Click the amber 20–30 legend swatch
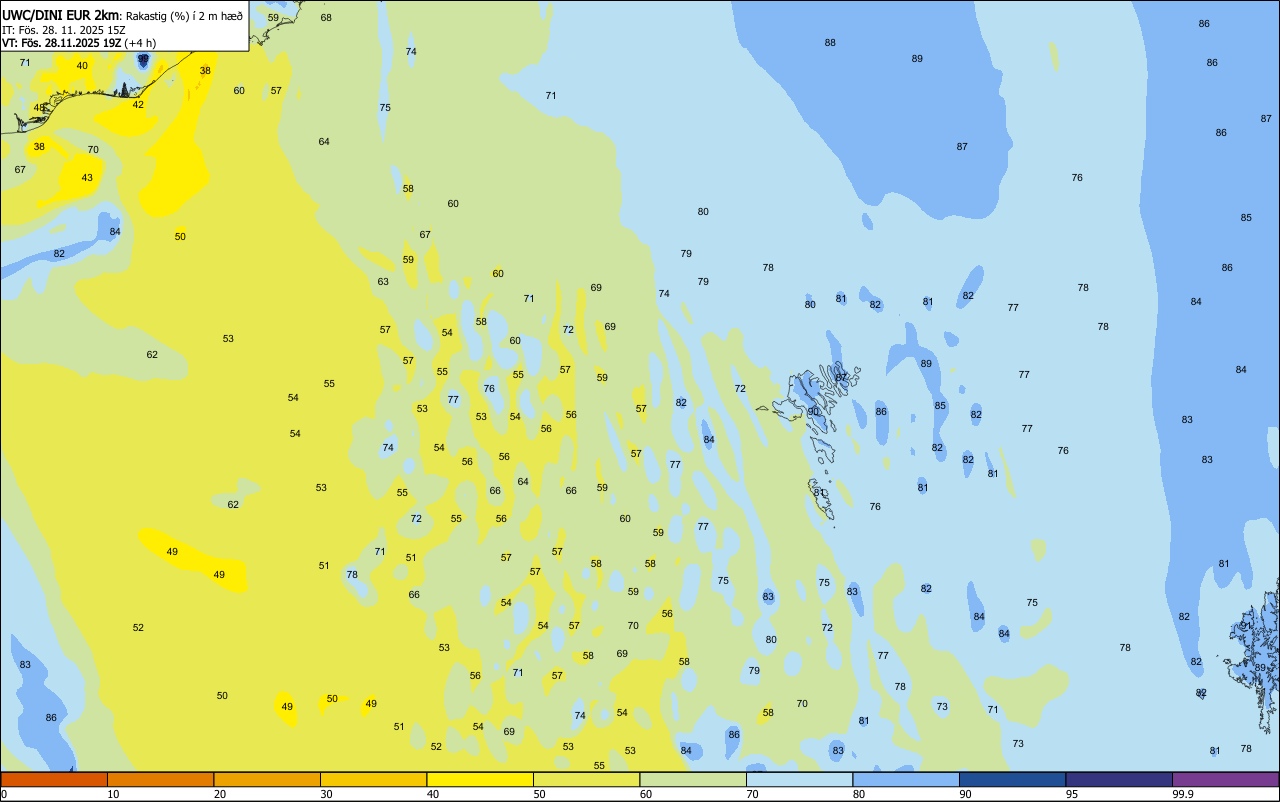The height and width of the screenshot is (802, 1280). (267, 779)
